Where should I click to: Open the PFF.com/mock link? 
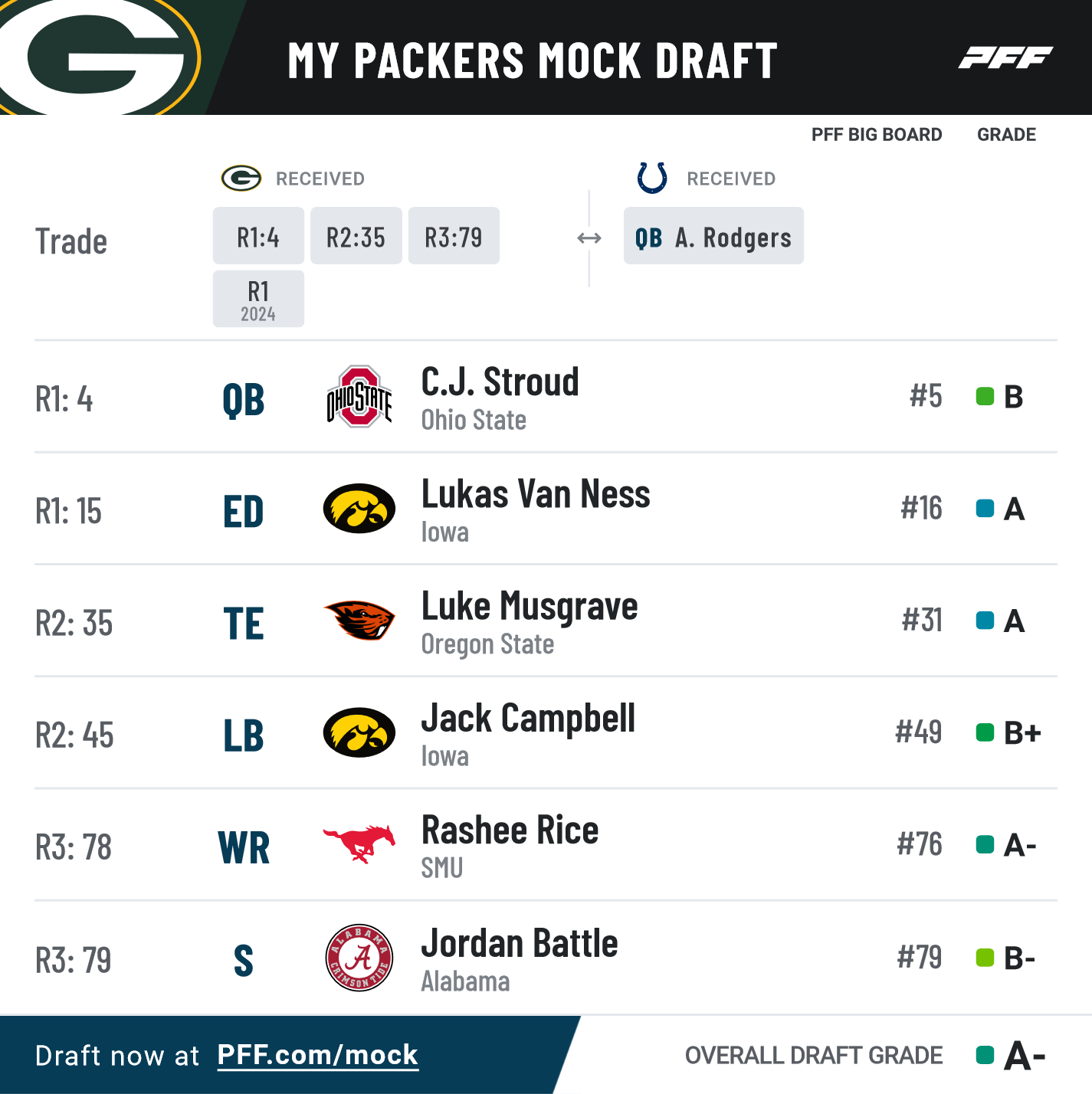318,1055
